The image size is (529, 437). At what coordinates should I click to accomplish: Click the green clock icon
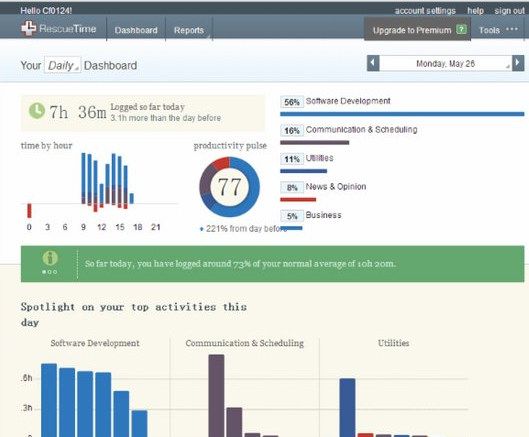37,111
